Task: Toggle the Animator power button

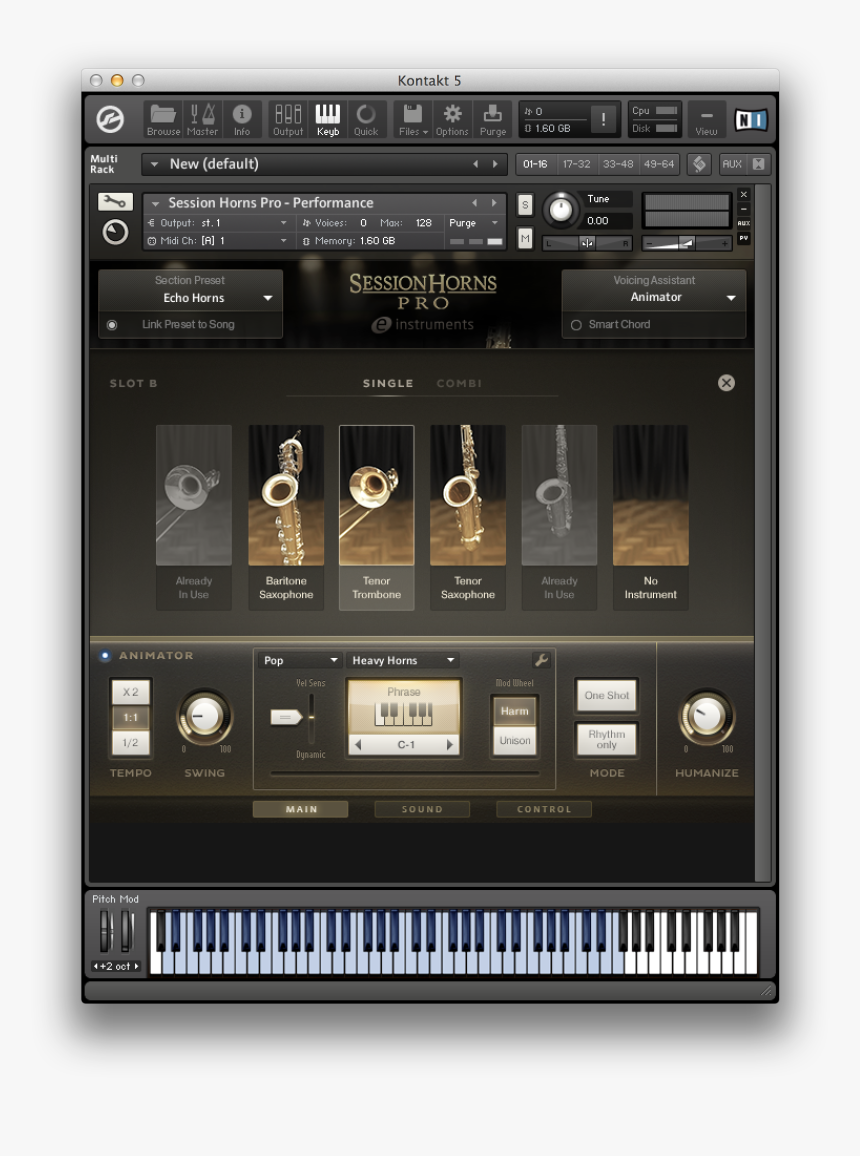Action: 105,655
